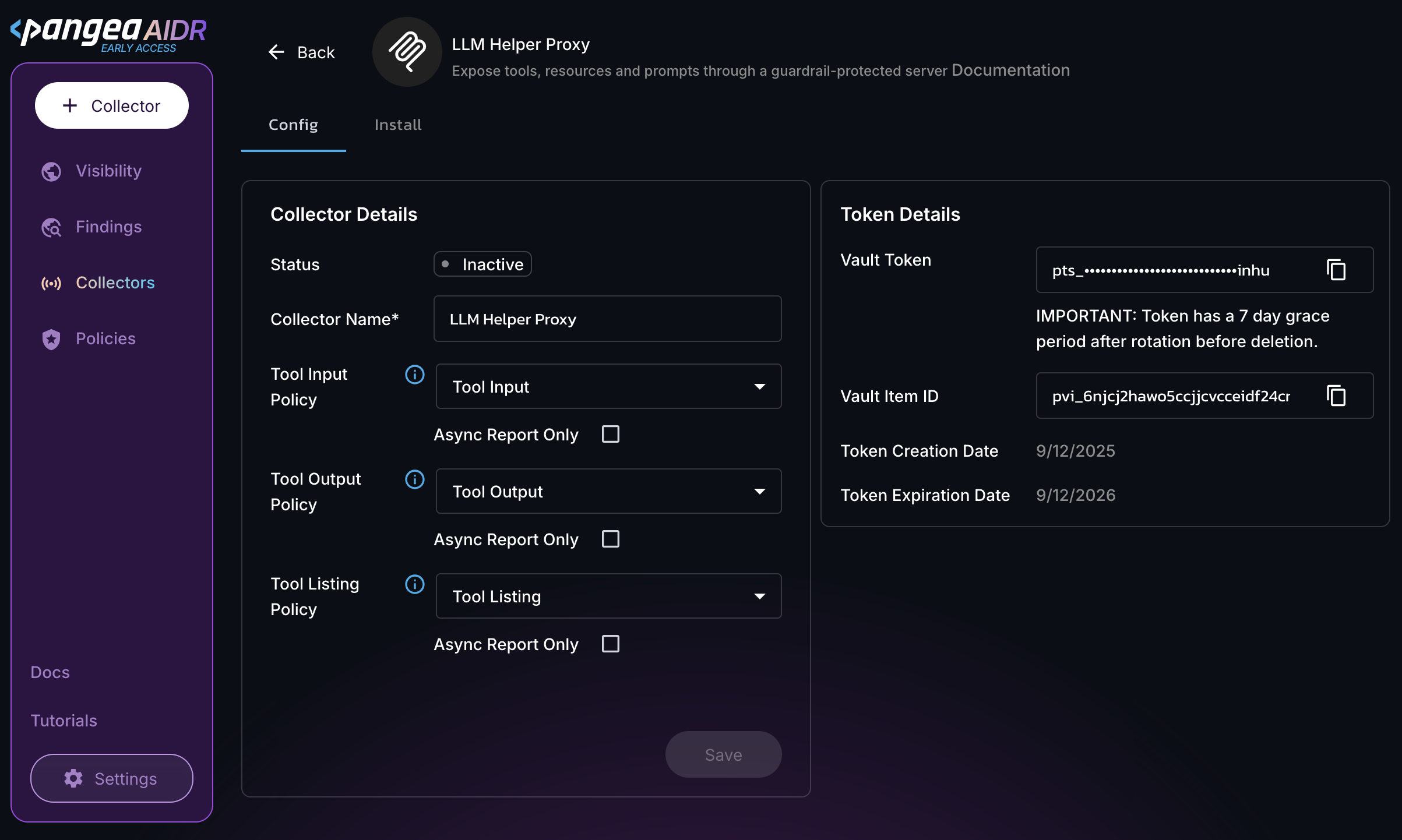Open the Documentation link
Viewport: 1402px width, 840px height.
point(1010,70)
